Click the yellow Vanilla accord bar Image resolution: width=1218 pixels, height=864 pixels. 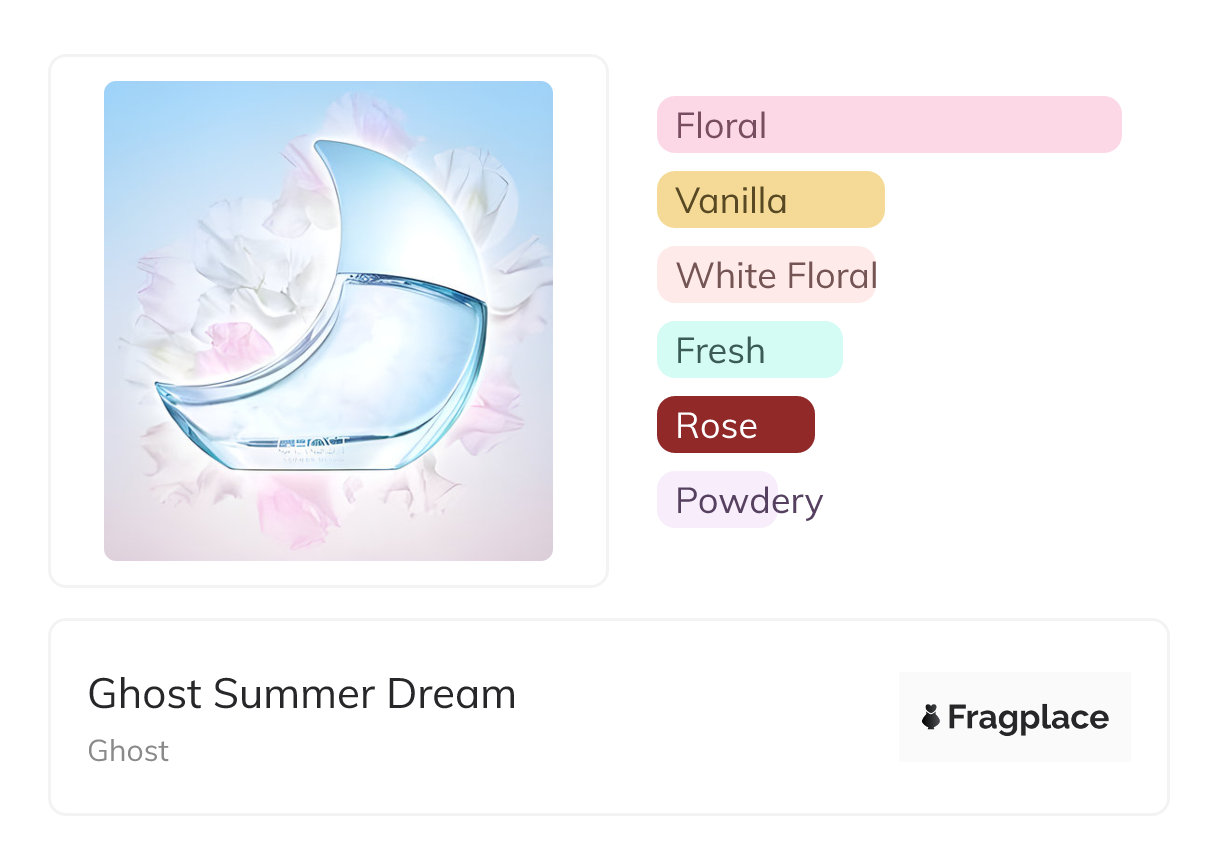770,200
